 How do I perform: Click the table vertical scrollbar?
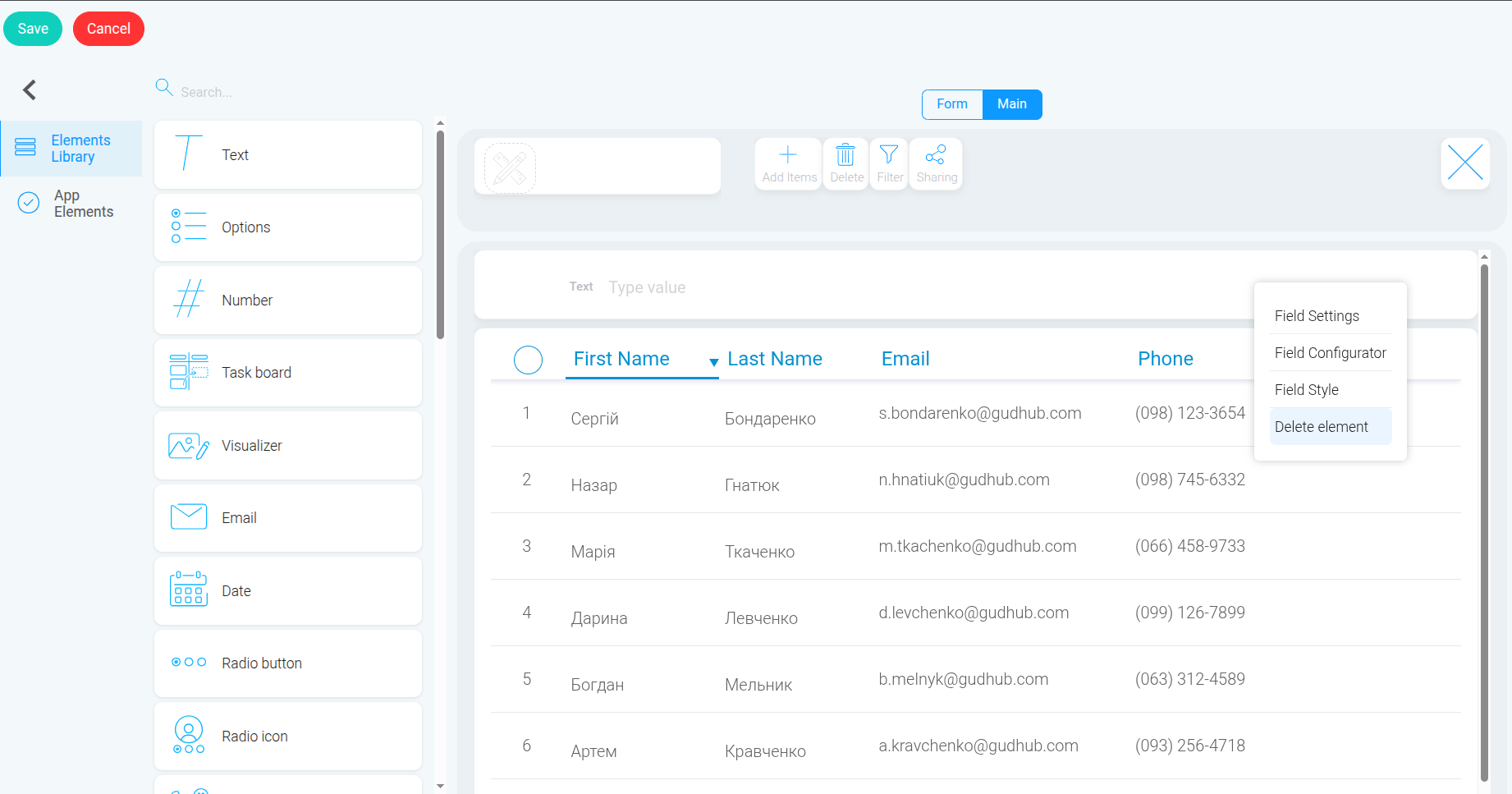coord(1484,521)
